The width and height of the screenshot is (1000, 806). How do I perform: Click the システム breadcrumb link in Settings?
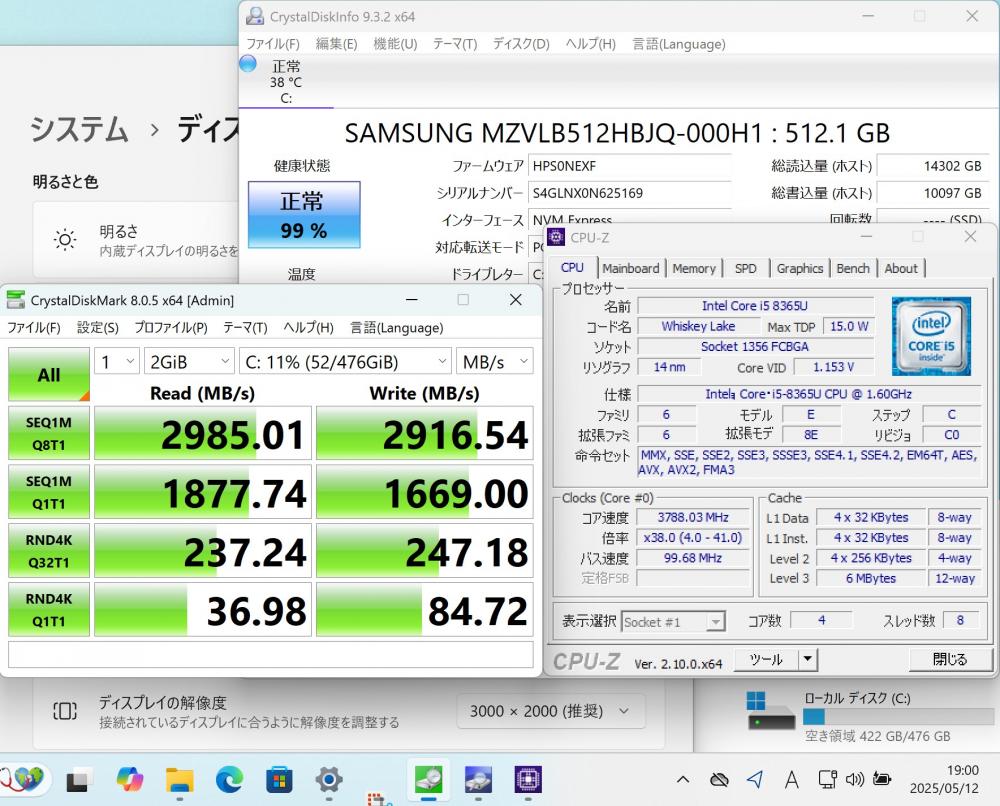(x=80, y=129)
